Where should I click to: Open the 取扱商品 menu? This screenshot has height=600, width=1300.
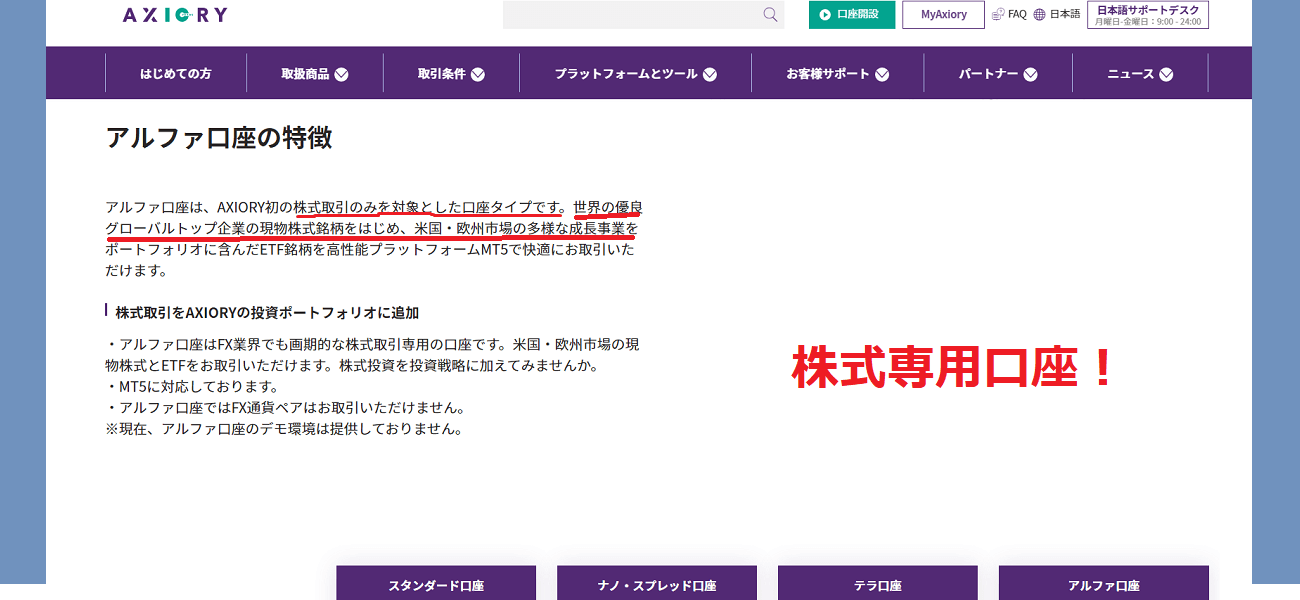(305, 74)
